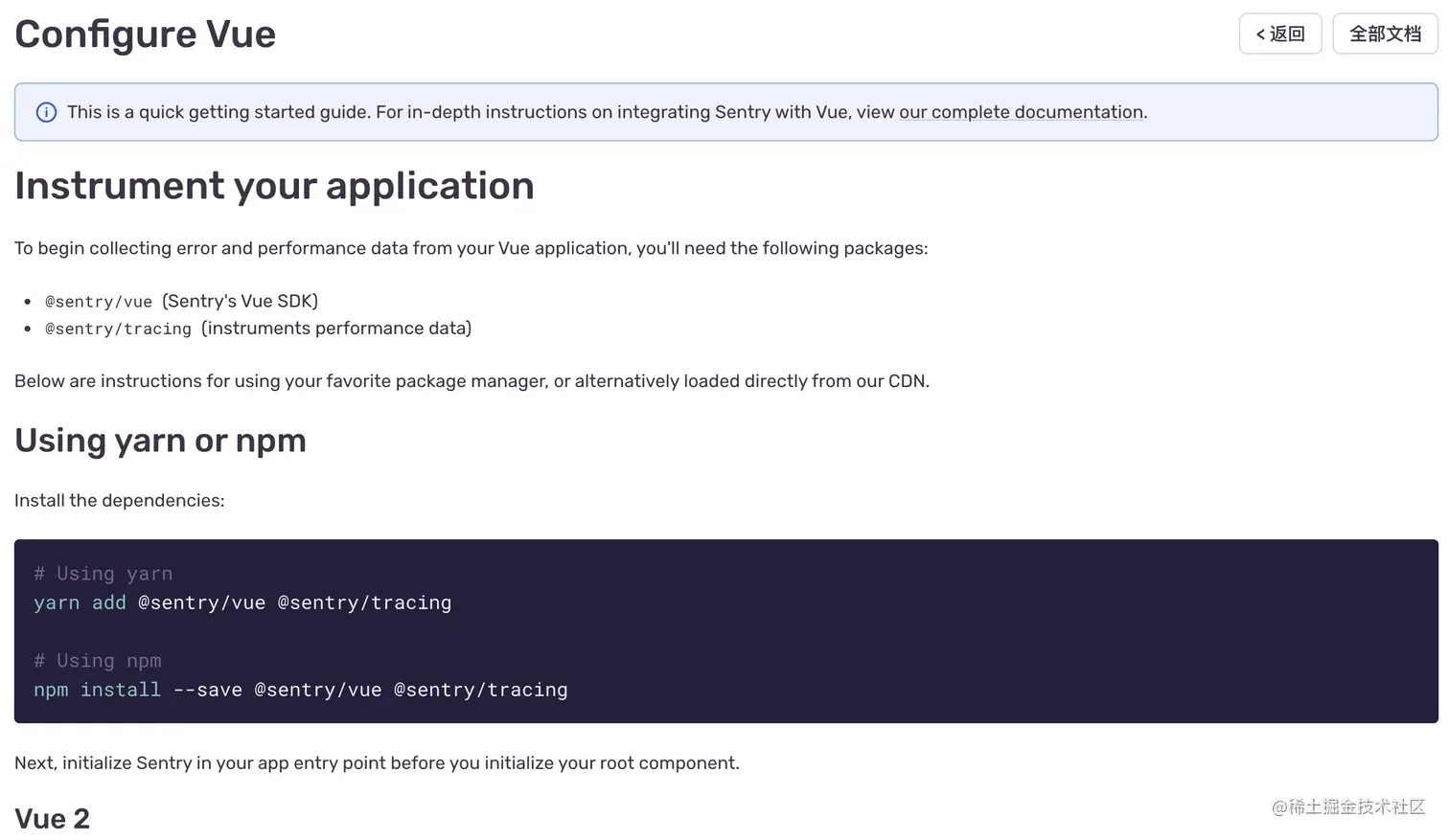
Task: Click the Next, initialize Sentry paragraph
Action: pyautogui.click(x=377, y=763)
